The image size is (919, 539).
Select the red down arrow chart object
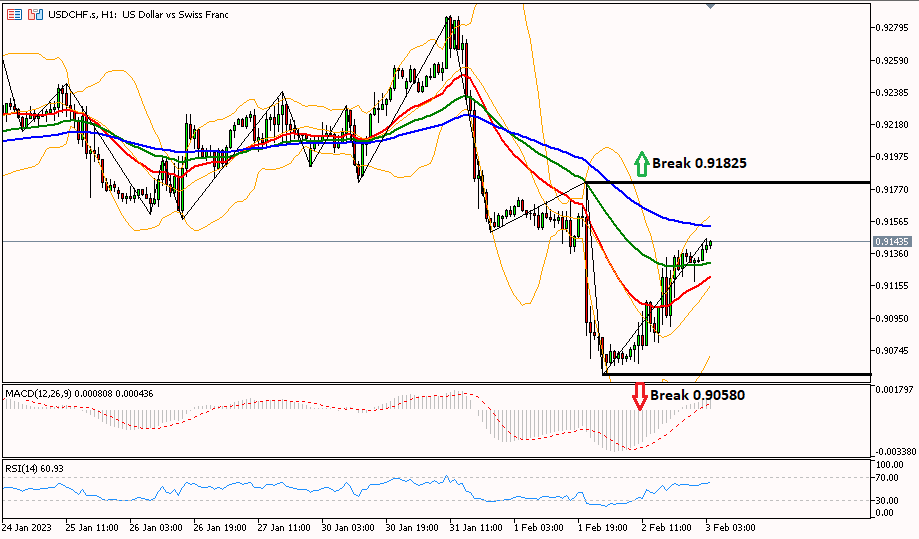pyautogui.click(x=639, y=396)
